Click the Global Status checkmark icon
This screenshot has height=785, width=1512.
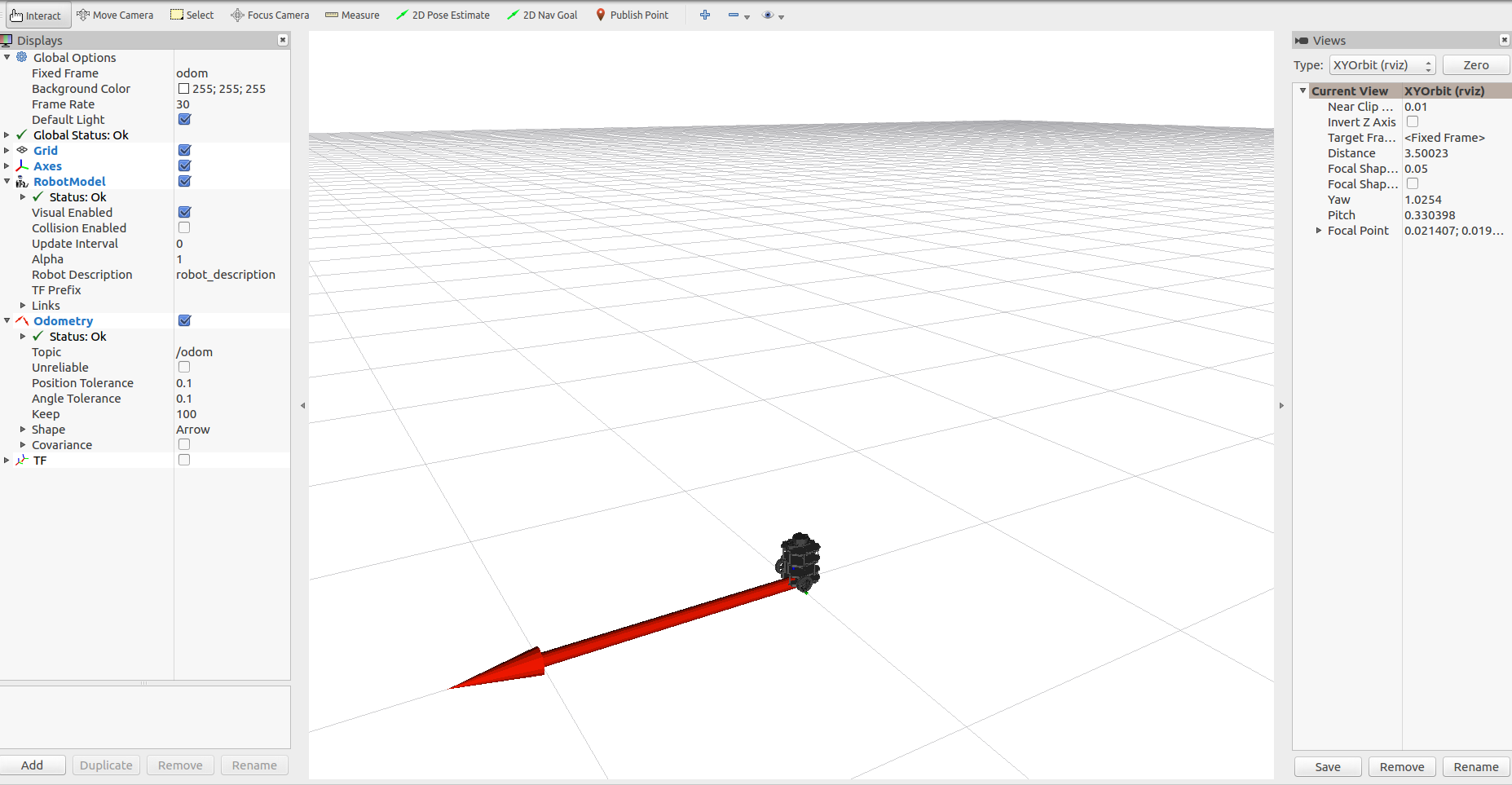22,135
